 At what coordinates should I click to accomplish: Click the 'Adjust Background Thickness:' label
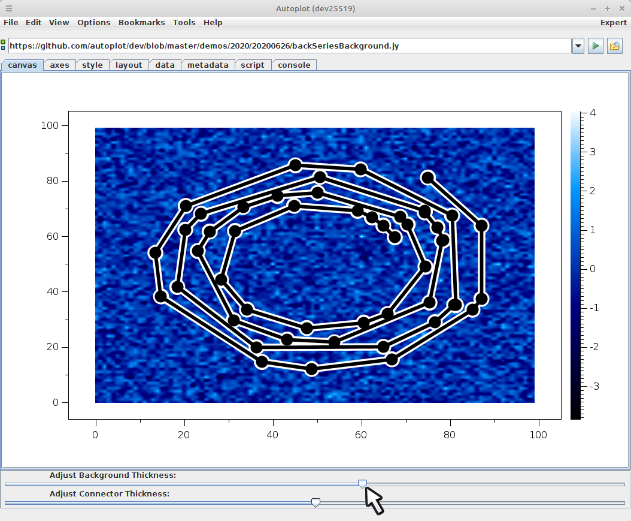coord(113,475)
